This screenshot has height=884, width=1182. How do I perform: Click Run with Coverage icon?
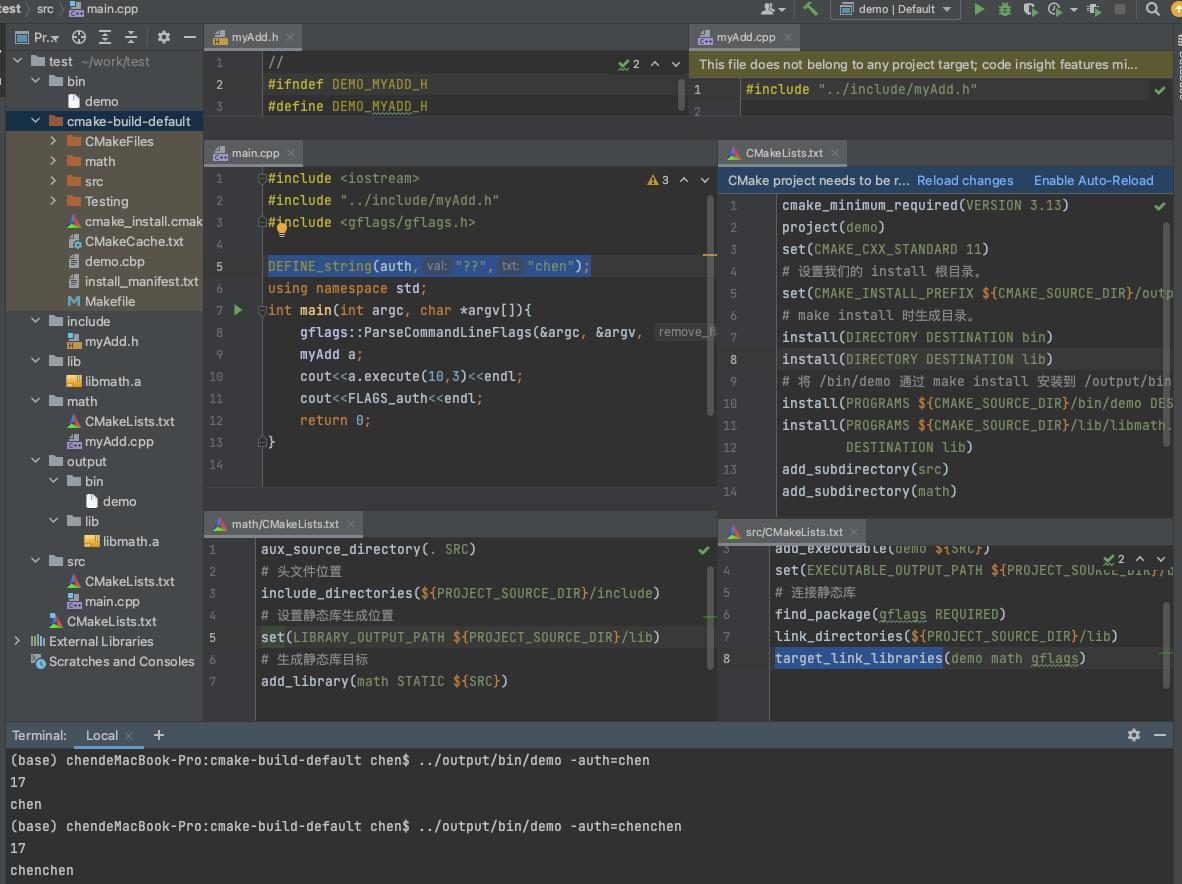1030,9
